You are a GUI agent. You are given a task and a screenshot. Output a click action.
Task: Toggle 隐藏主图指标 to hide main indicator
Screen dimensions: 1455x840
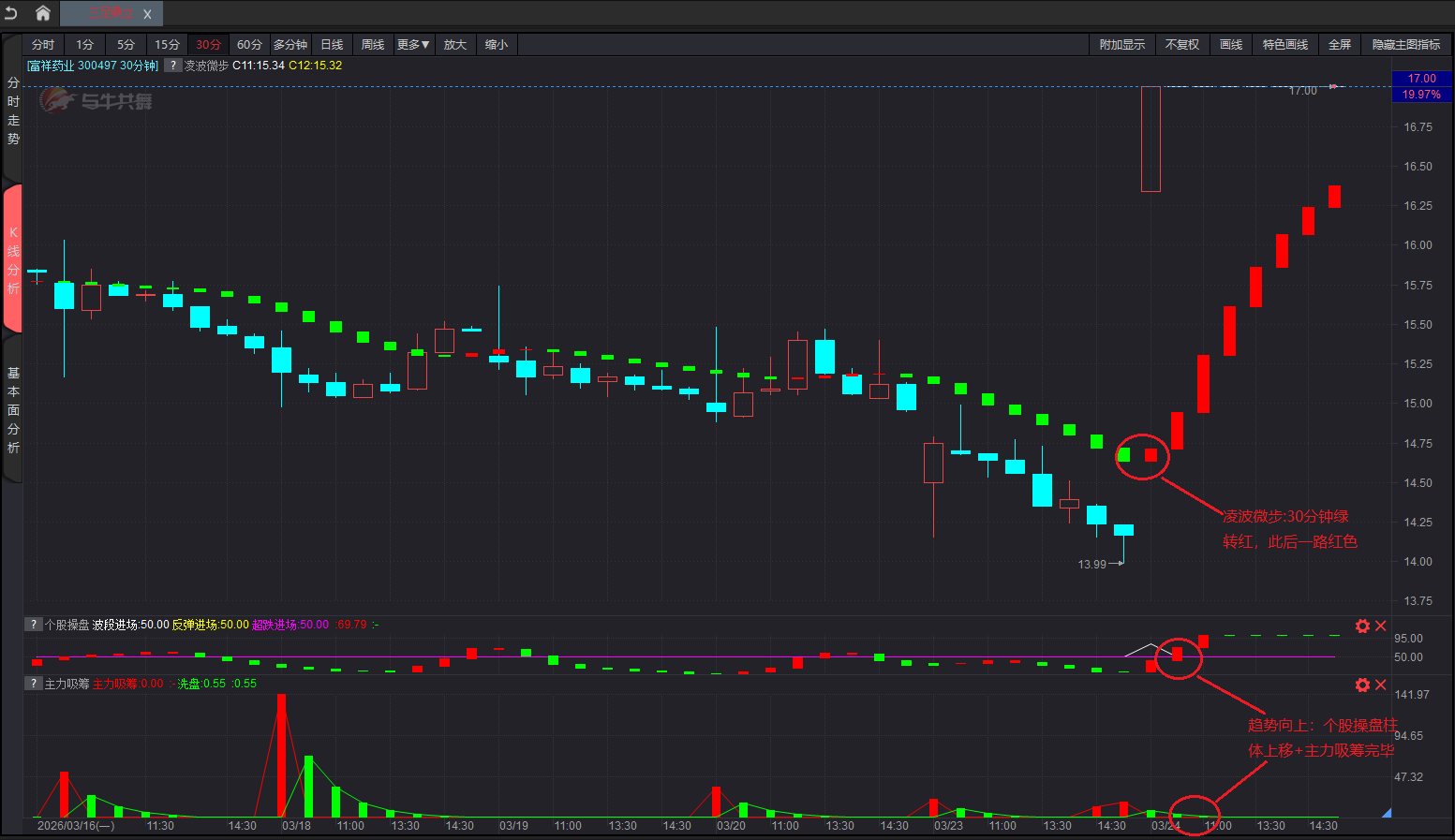coord(1405,45)
